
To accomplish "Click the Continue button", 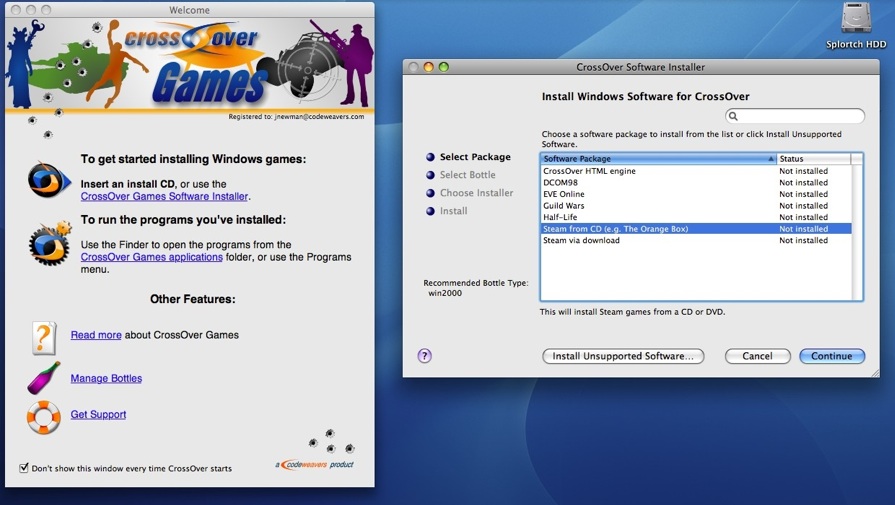I will [x=832, y=356].
